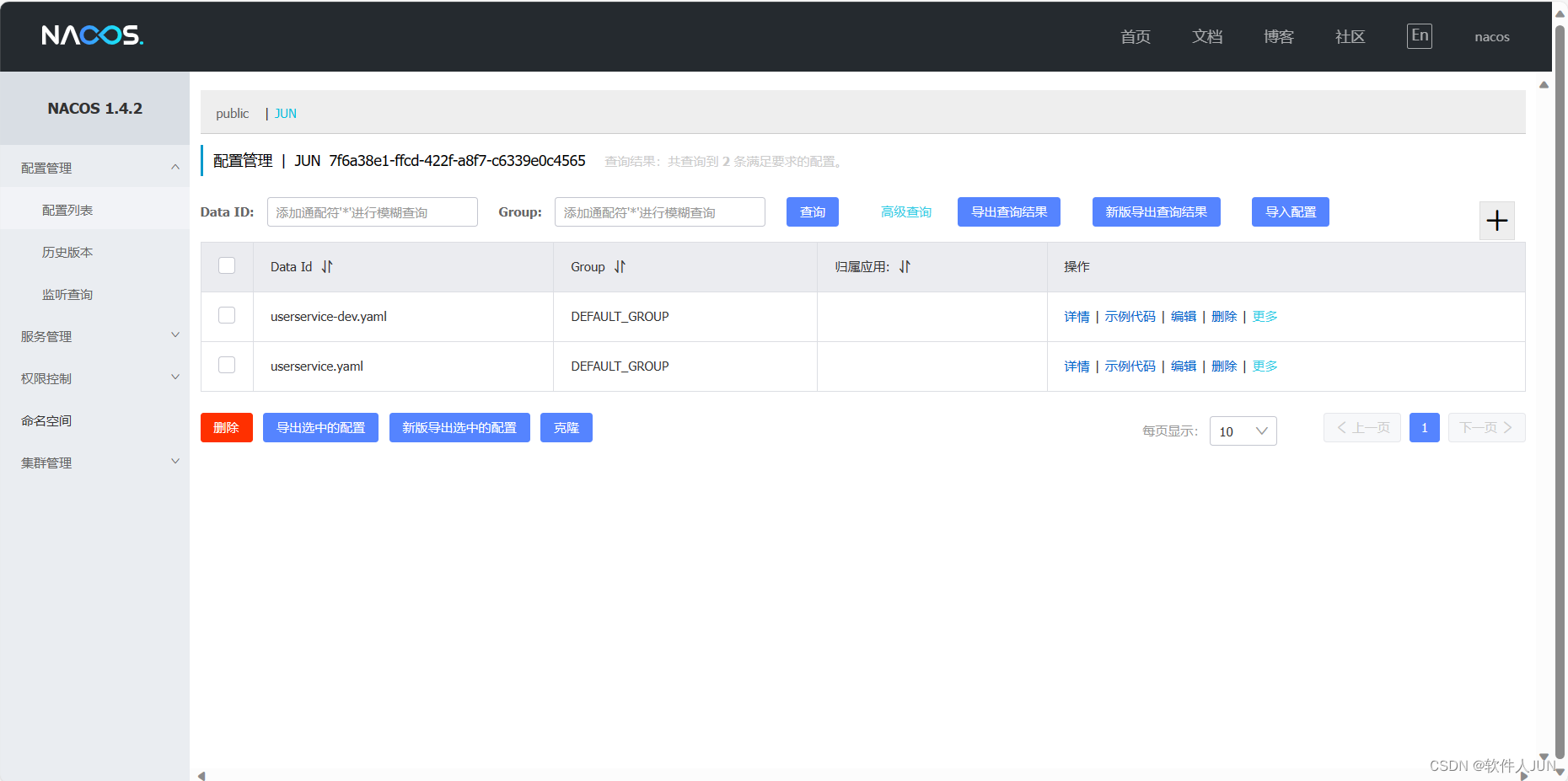This screenshot has height=781, width=1568.
Task: Check the checkbox for userservice.yaml row
Action: (226, 365)
